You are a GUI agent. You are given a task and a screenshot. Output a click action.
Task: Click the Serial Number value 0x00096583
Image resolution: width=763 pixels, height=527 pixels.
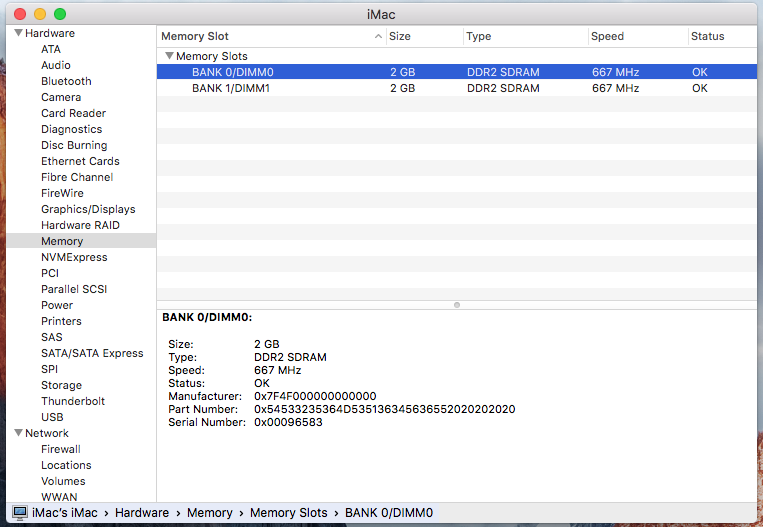[288, 422]
